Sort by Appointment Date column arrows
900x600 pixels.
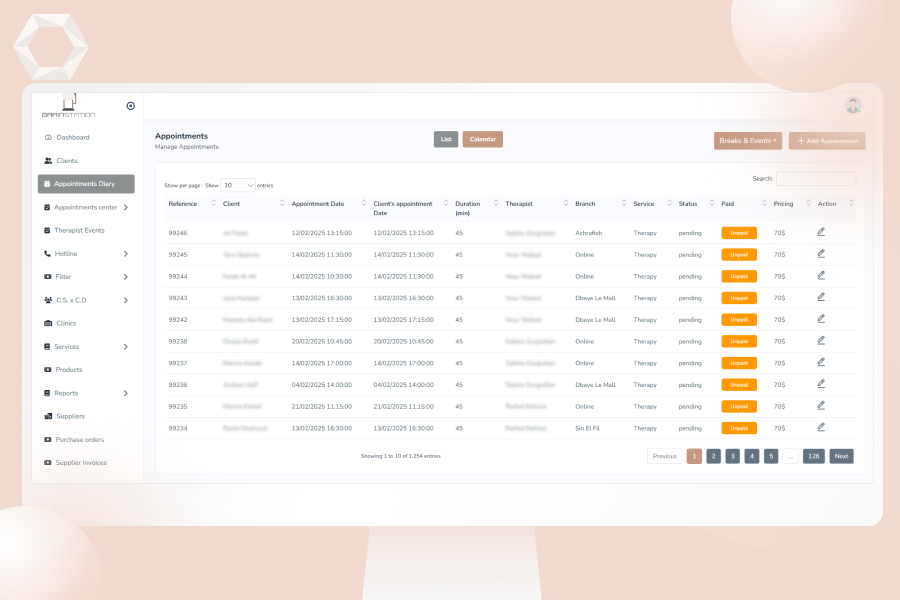coord(363,203)
